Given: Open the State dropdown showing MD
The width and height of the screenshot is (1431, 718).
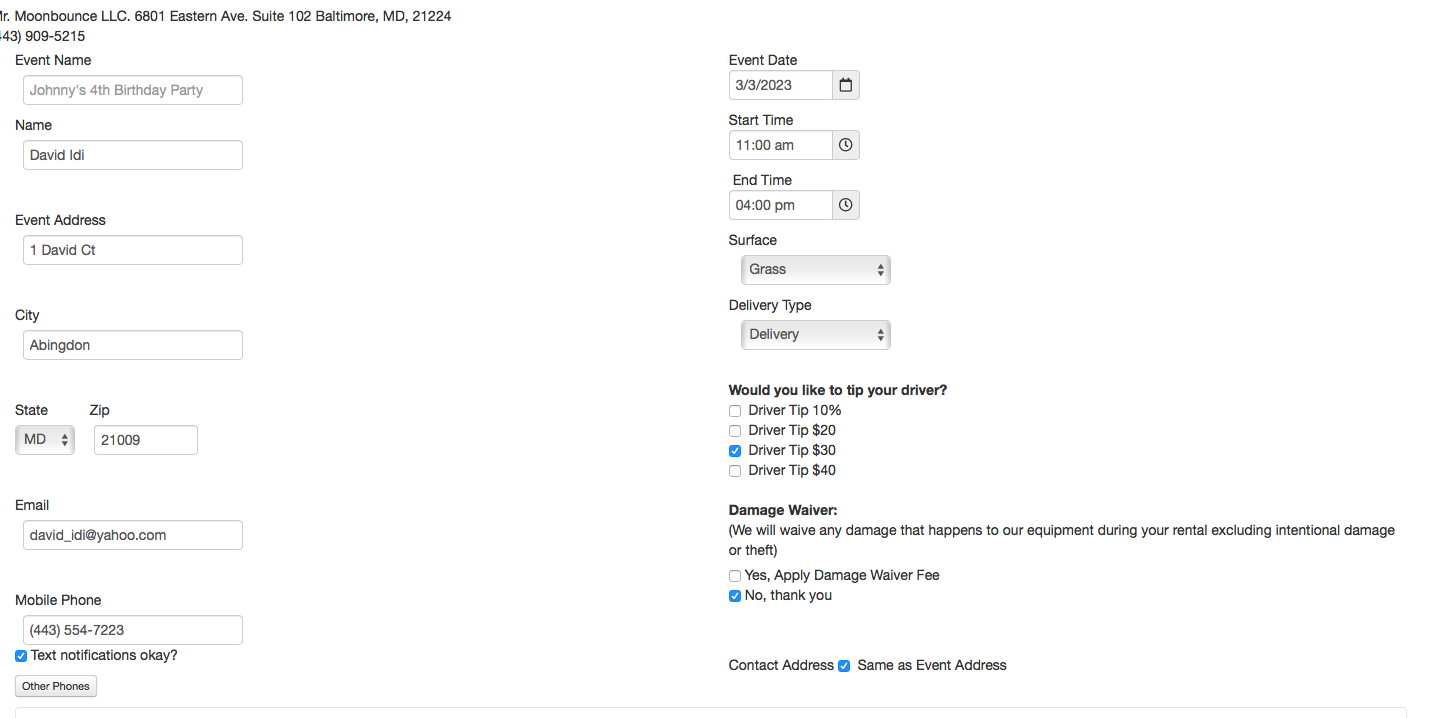Looking at the screenshot, I should click(45, 440).
